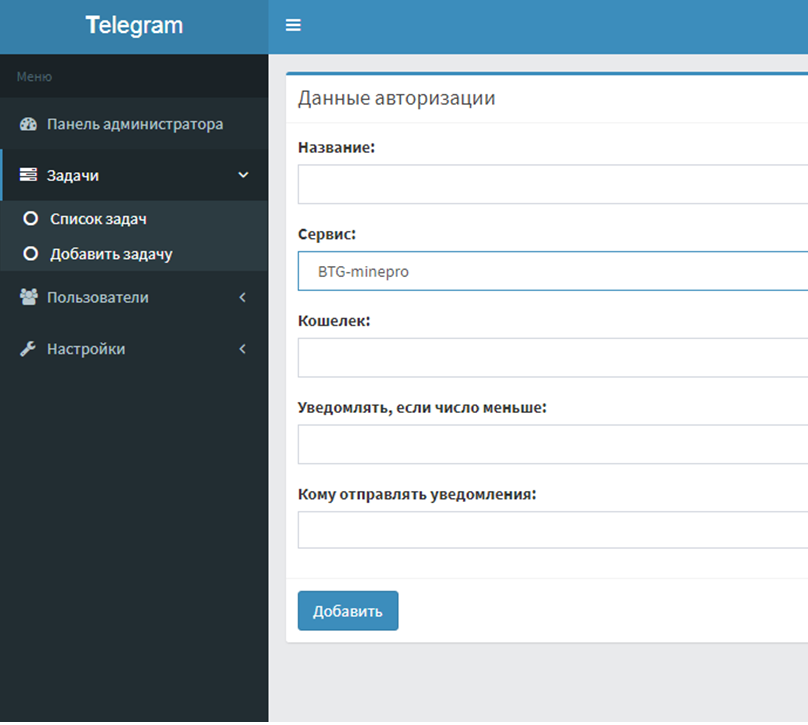Open the Сервис dropdown showing BTG-minepro
This screenshot has height=725, width=808.
[x=552, y=271]
